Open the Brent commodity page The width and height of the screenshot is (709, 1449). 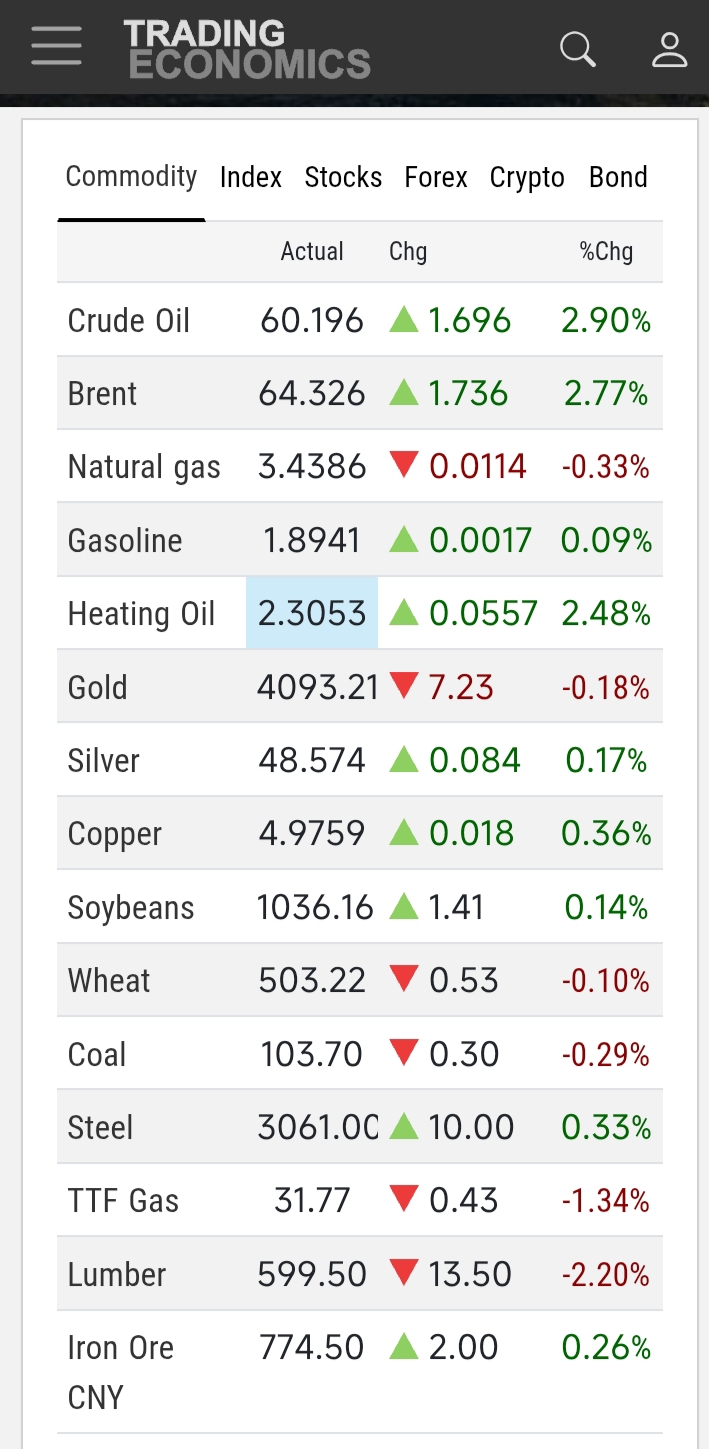pyautogui.click(x=102, y=394)
